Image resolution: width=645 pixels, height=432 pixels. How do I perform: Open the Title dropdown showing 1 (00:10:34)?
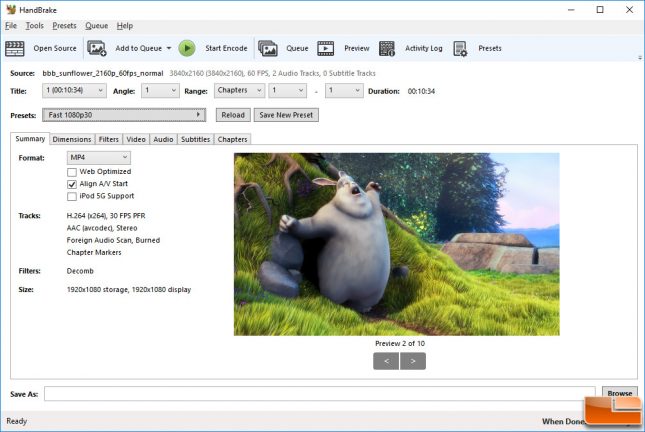click(74, 91)
